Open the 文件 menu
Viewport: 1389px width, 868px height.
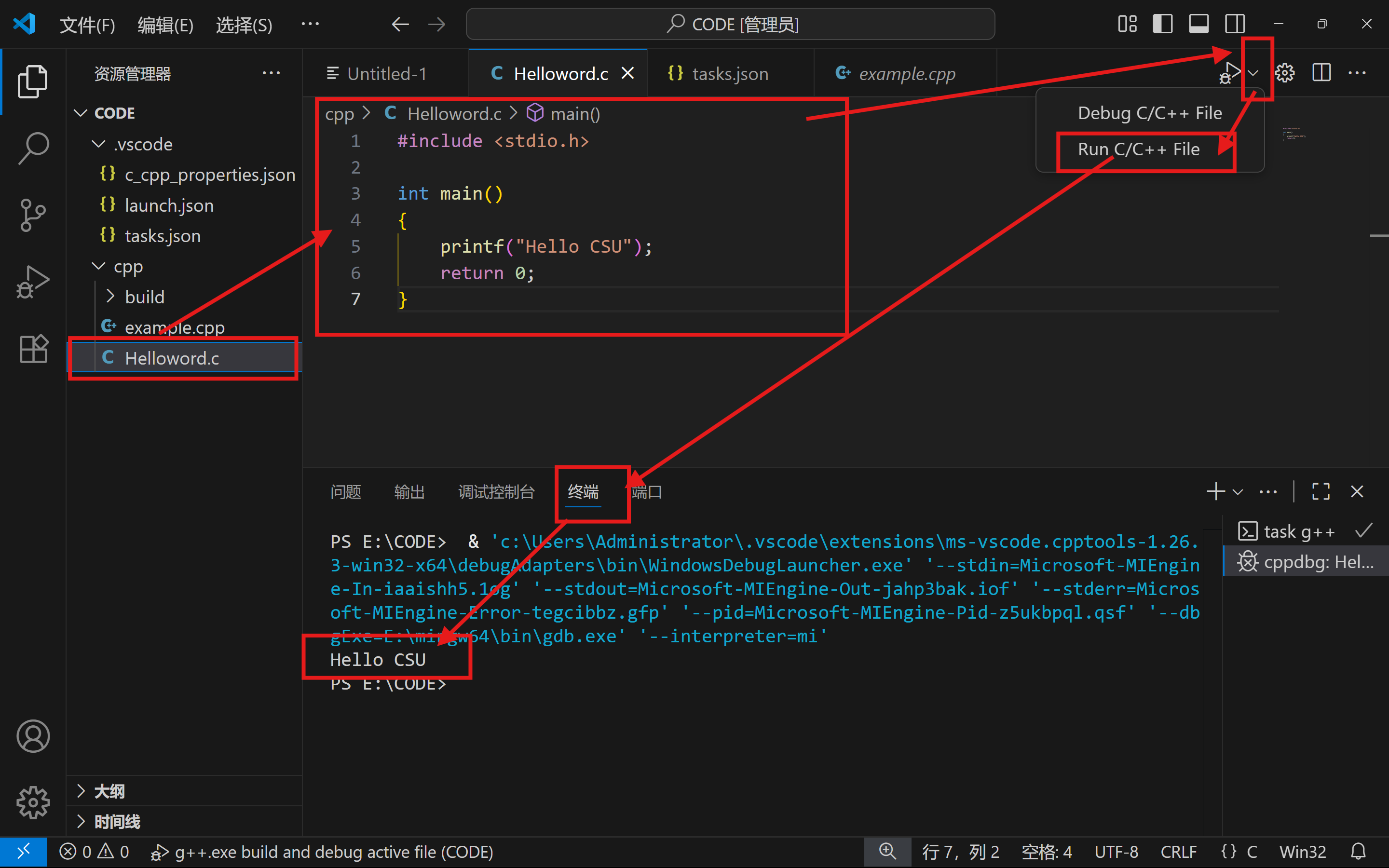point(87,24)
